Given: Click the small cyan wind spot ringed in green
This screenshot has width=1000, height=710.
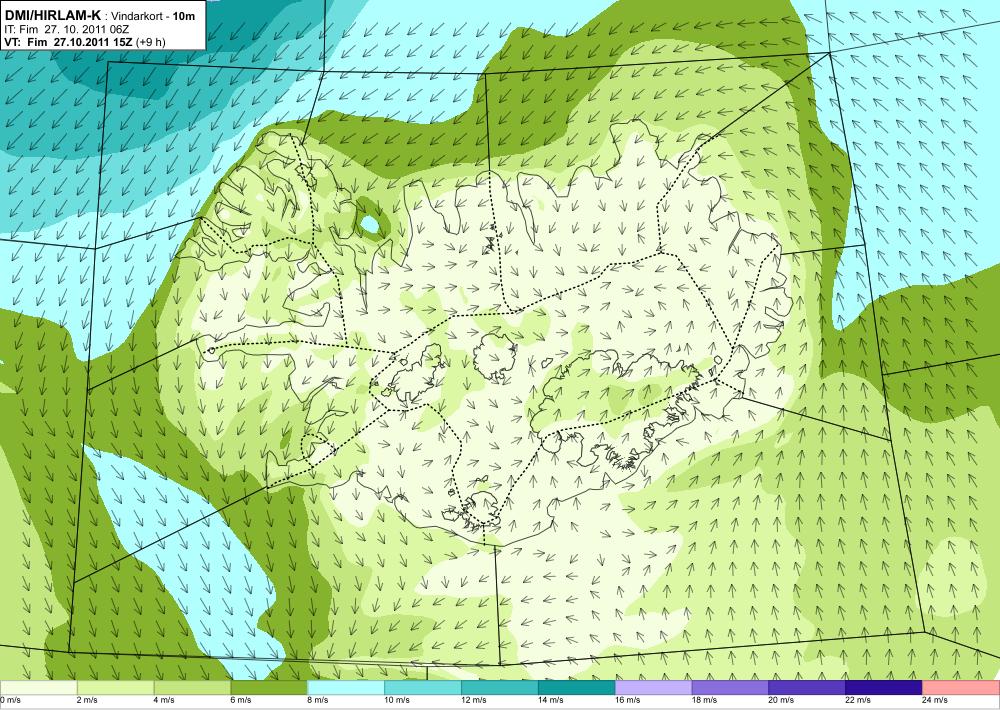Looking at the screenshot, I should click(x=369, y=224).
